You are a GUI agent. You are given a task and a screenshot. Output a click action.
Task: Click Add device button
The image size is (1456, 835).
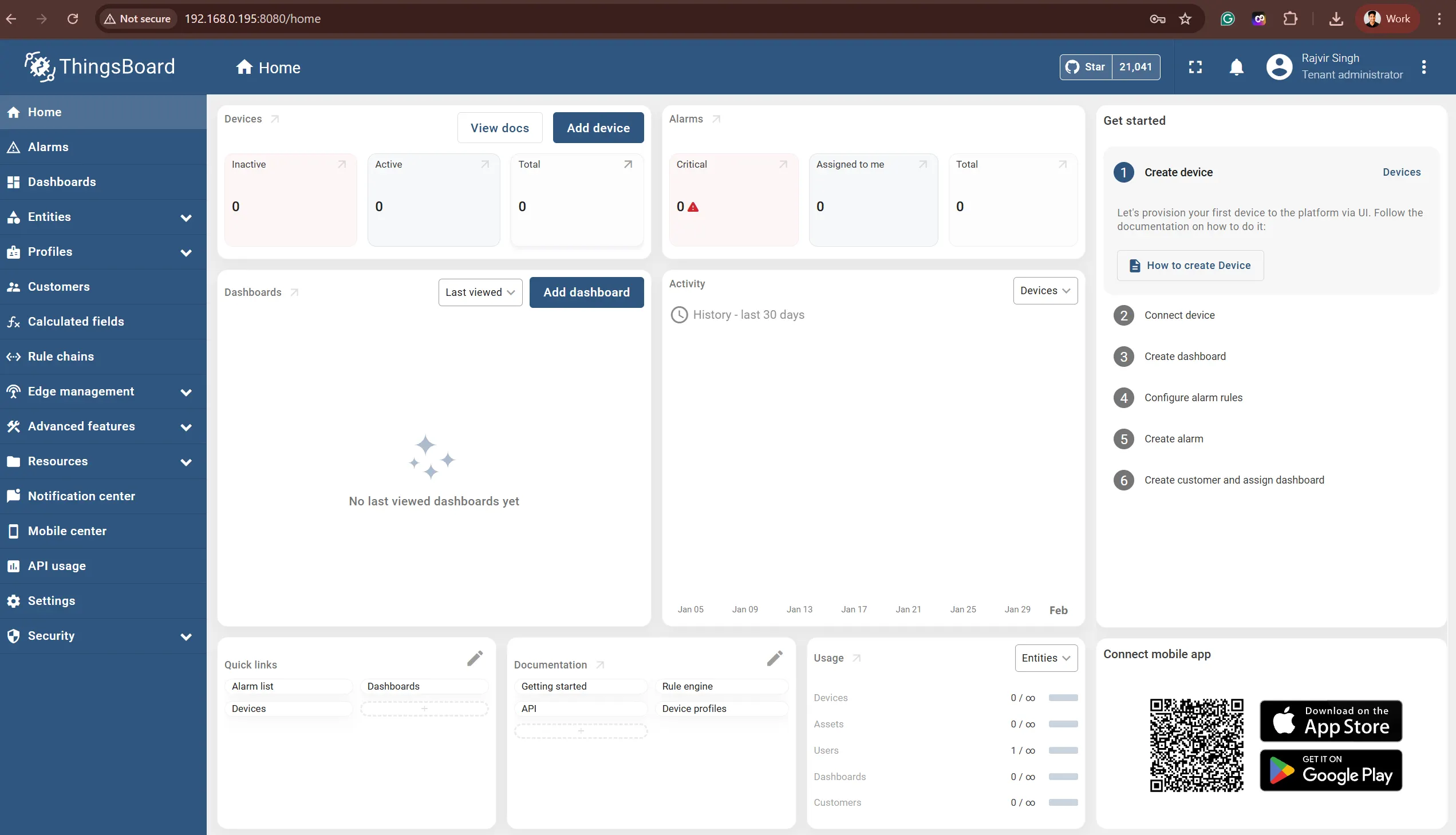[x=598, y=128]
